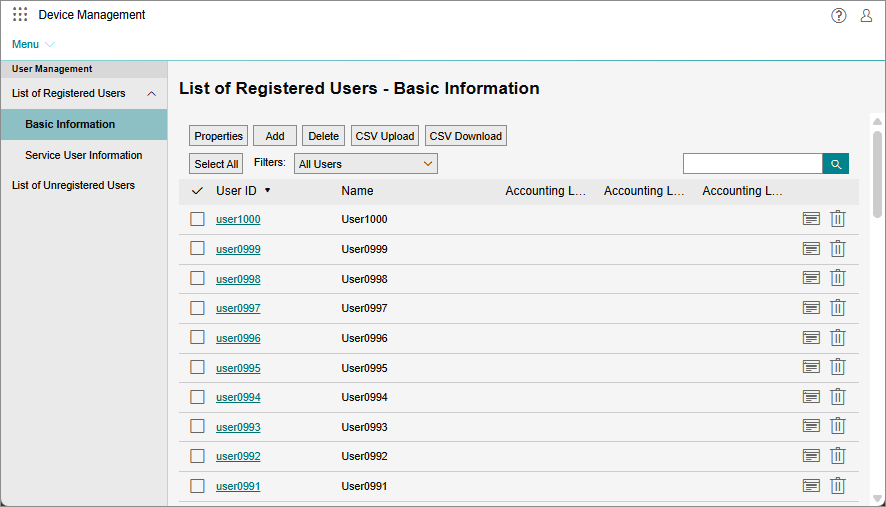This screenshot has height=507, width=886.
Task: Open properties icon for user1000
Action: [x=811, y=219]
